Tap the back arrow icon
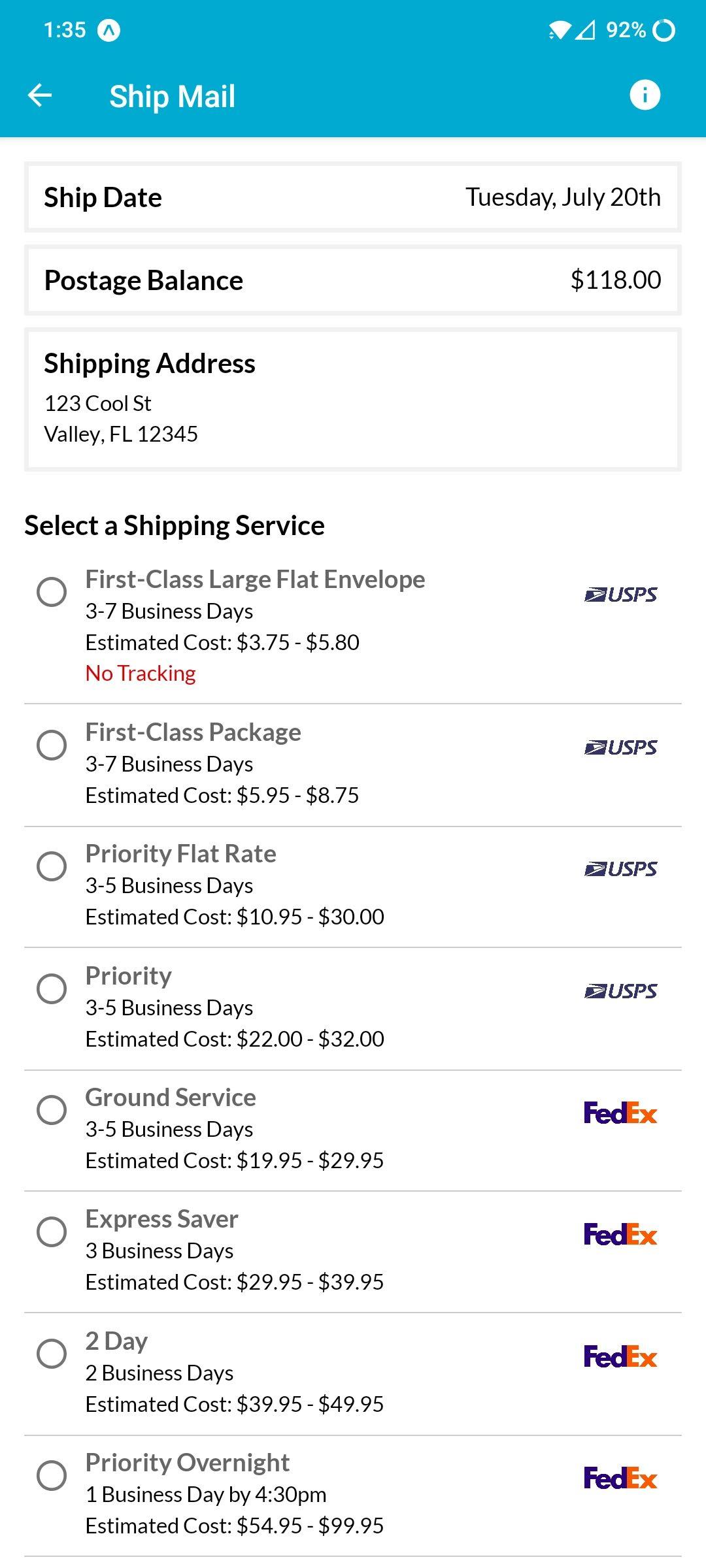The height and width of the screenshot is (1568, 706). pos(40,95)
